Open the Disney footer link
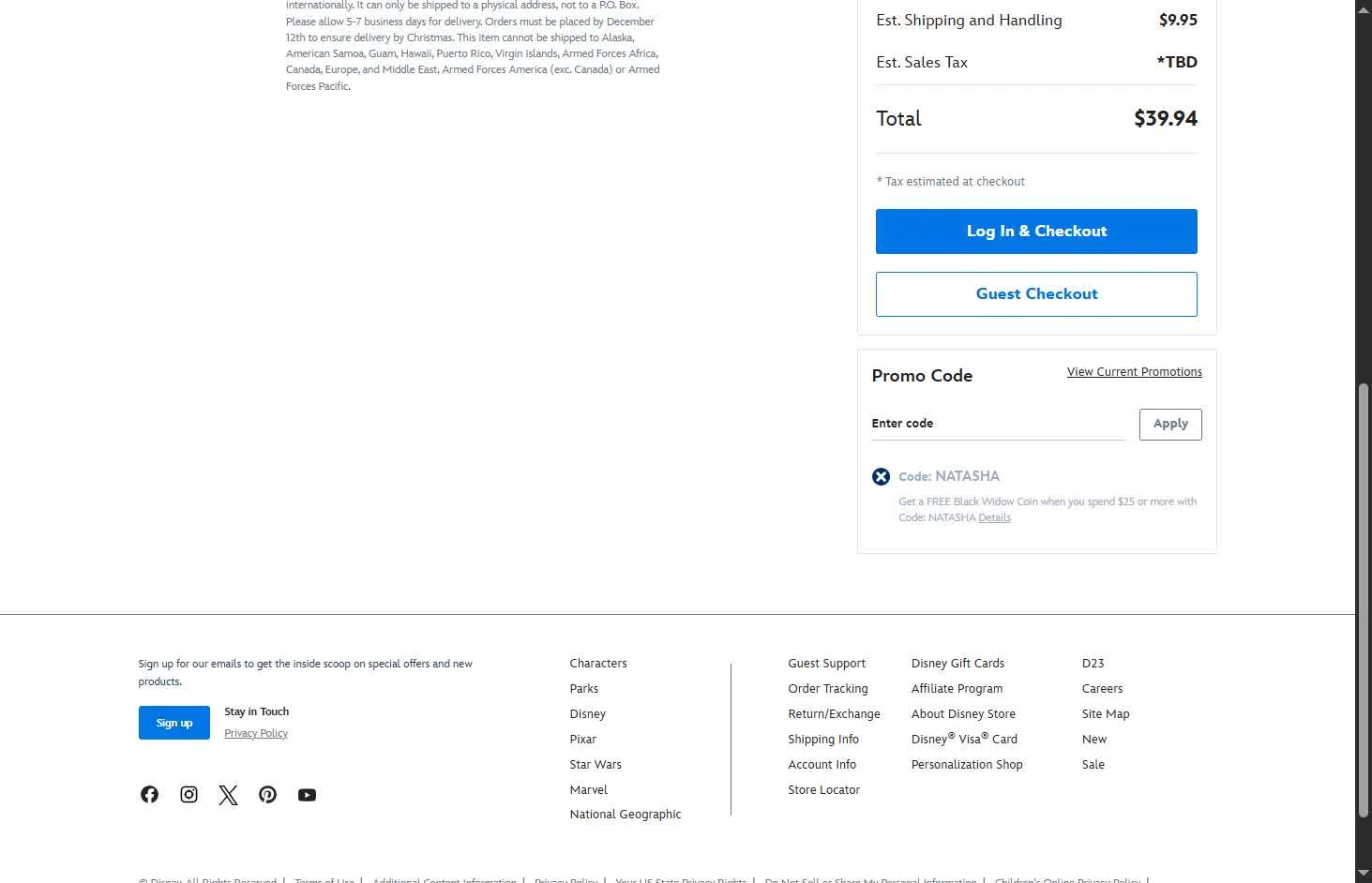This screenshot has height=883, width=1372. point(588,713)
